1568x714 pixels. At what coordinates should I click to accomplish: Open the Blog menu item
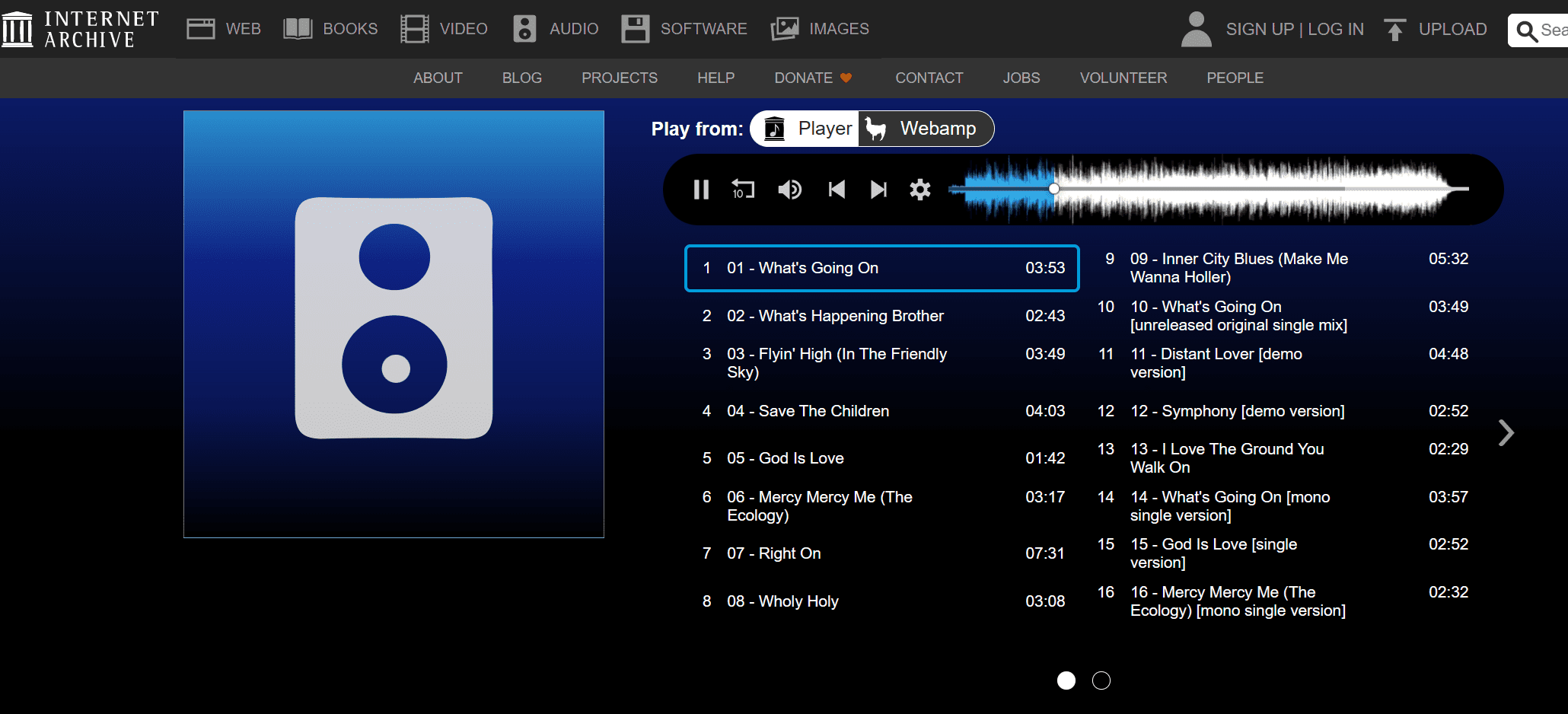(x=522, y=78)
